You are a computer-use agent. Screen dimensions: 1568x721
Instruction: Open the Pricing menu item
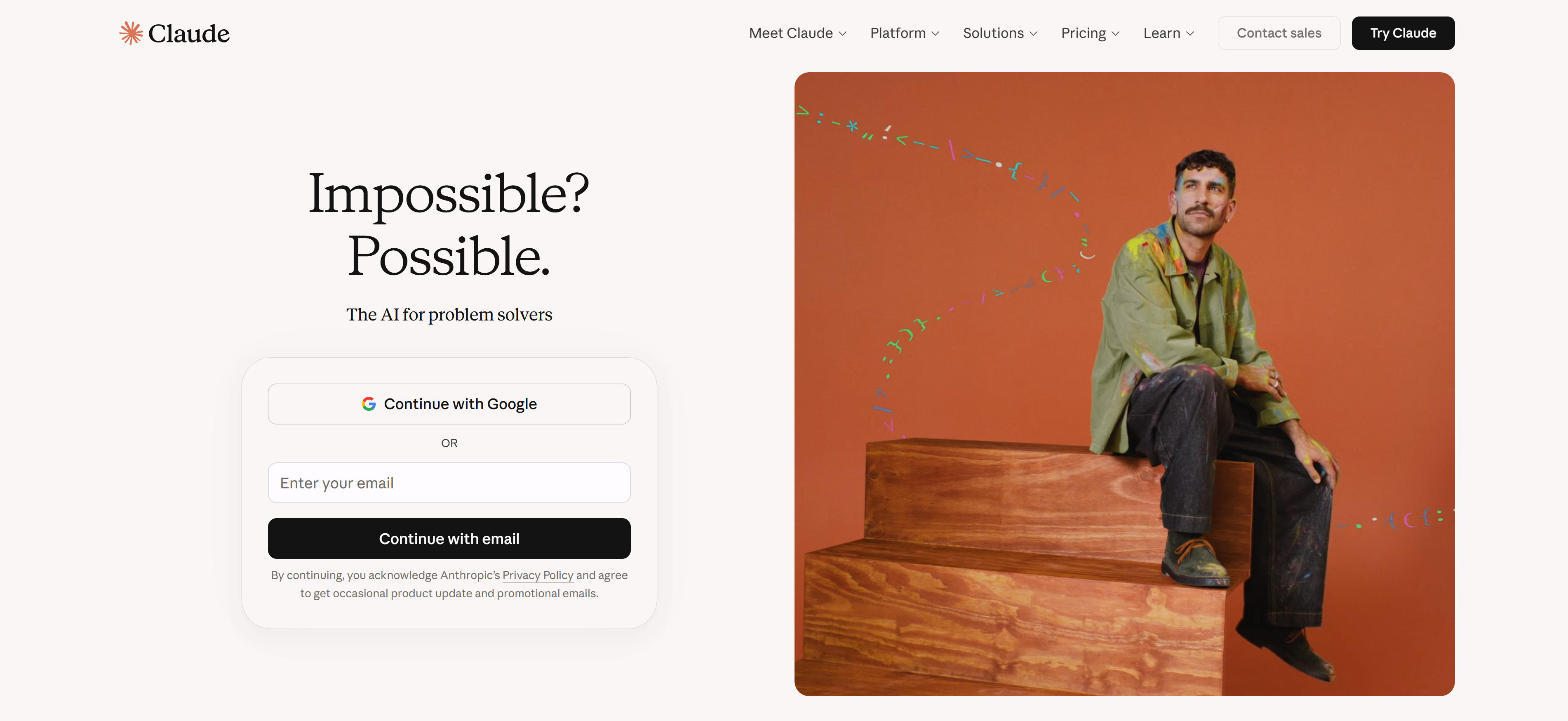coord(1090,33)
